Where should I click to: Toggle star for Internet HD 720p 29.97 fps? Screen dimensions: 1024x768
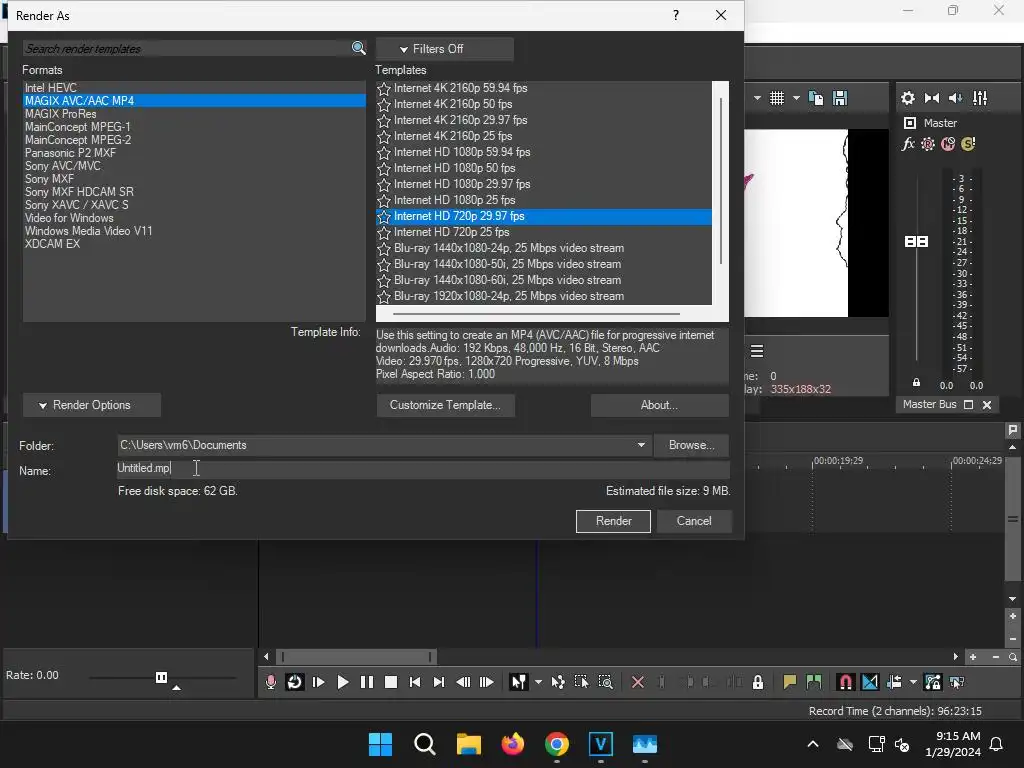[384, 216]
